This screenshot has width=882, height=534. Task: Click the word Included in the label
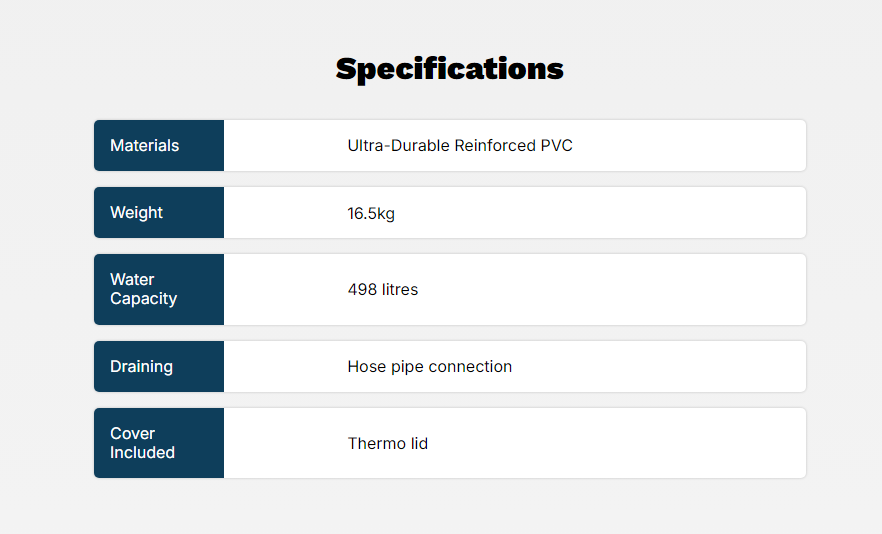[x=142, y=453]
